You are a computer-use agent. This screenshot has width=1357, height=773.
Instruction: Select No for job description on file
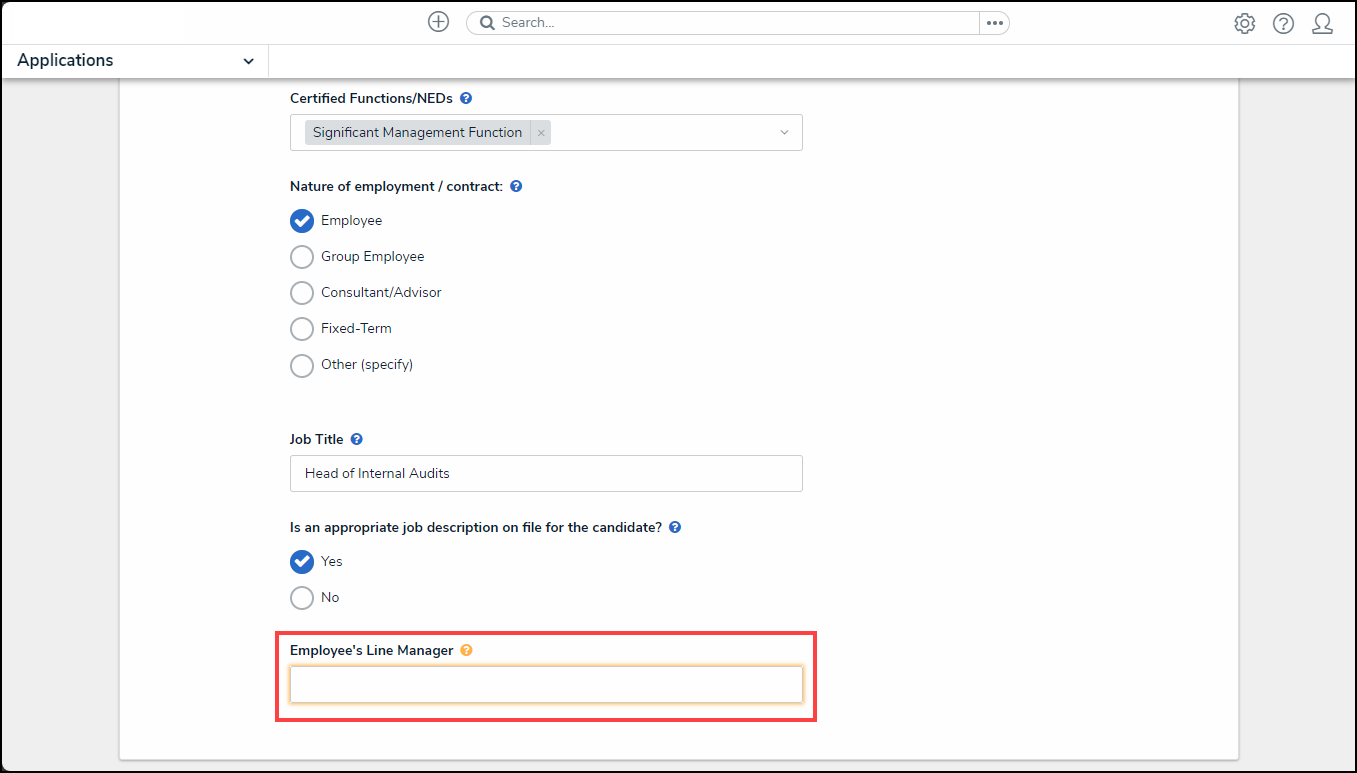pos(302,598)
